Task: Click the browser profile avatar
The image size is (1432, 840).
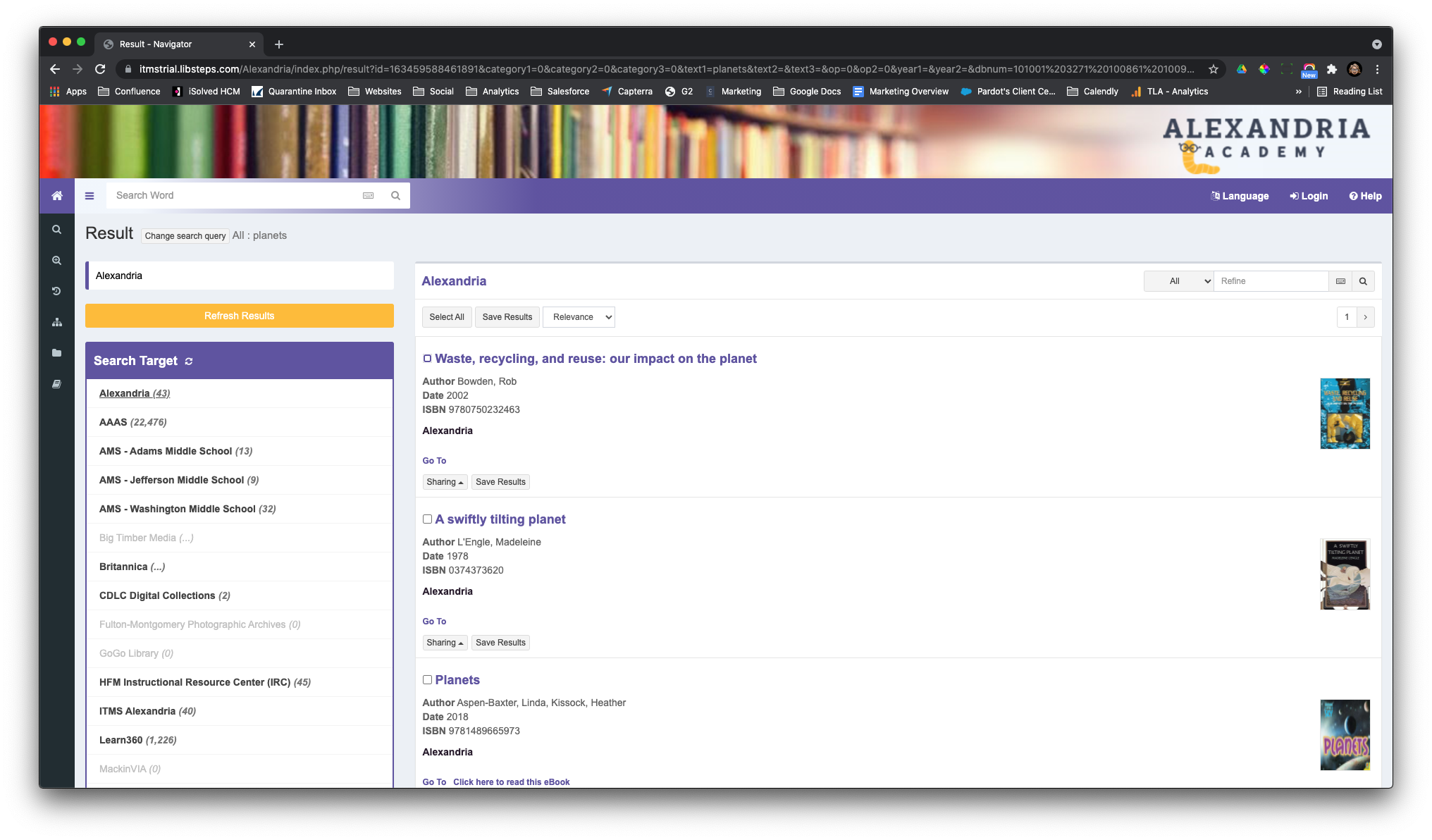Action: (x=1354, y=69)
